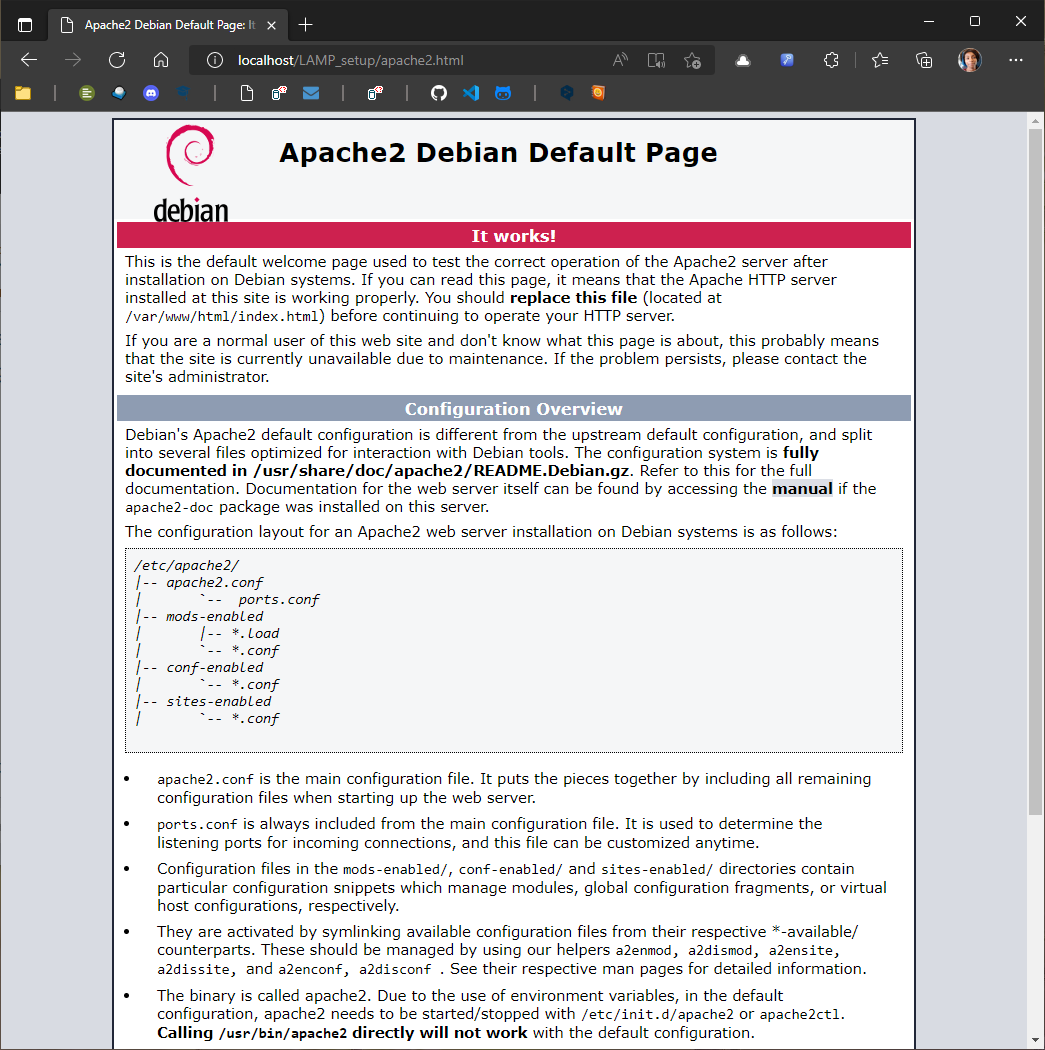Image resolution: width=1045 pixels, height=1050 pixels.
Task: Open the green document bookmark
Action: 87,93
